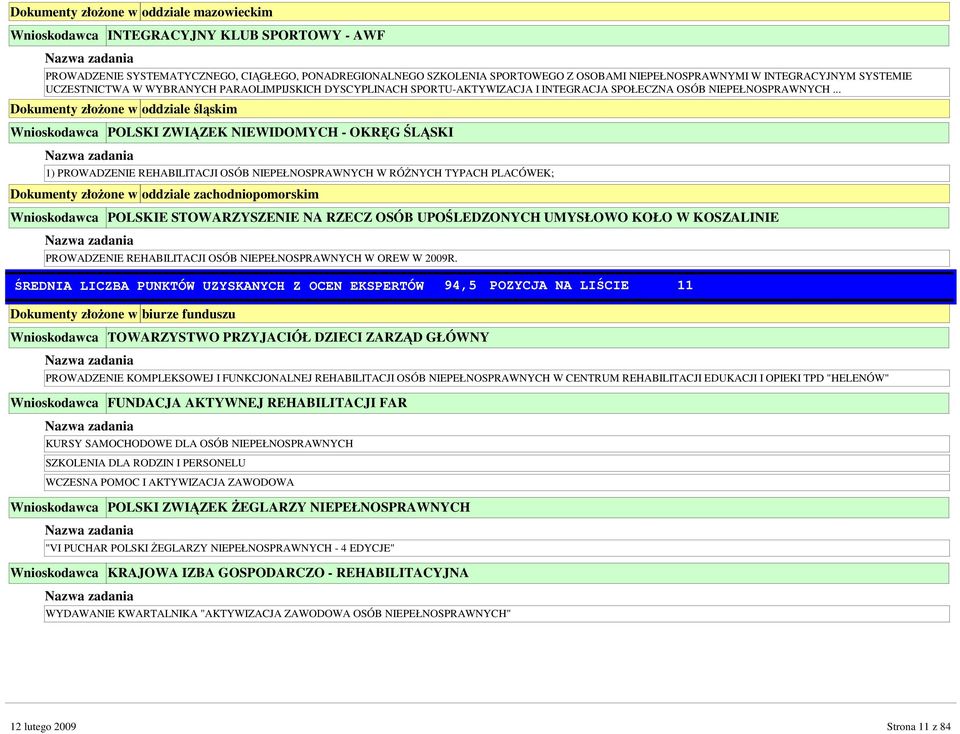Click task mentioning TPD "HELENÓW"
This screenshot has width=960, height=734.
pyautogui.click(x=497, y=378)
